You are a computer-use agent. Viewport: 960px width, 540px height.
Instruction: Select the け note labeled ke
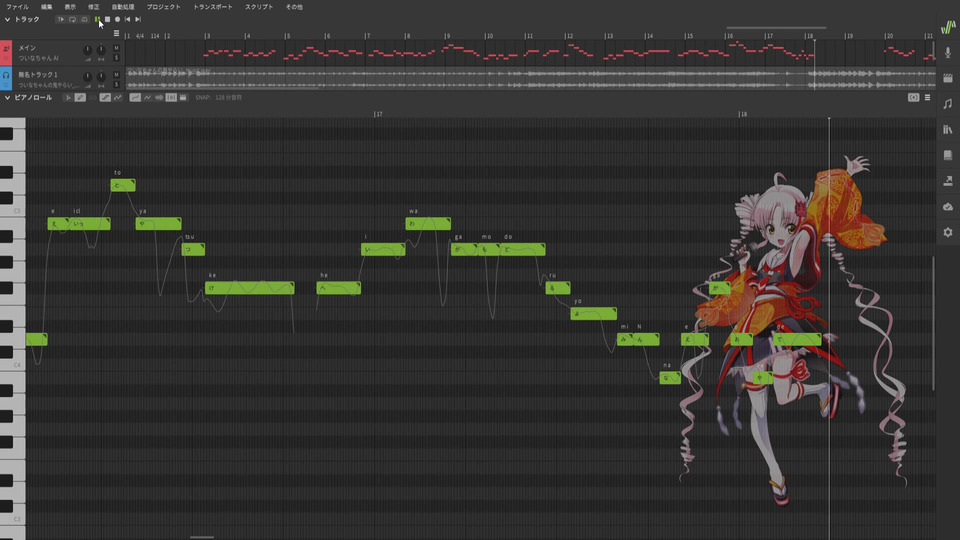pyautogui.click(x=250, y=288)
